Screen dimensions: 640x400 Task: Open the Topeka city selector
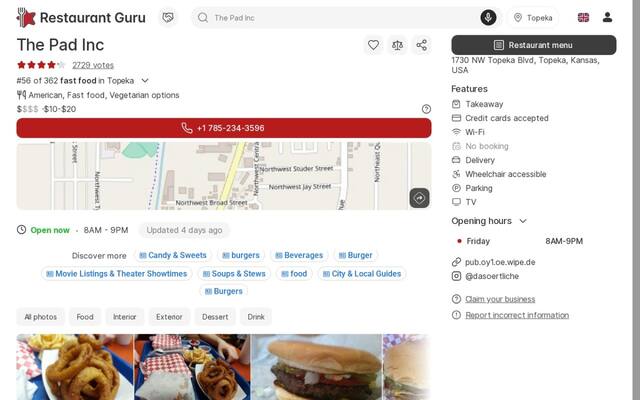(x=533, y=18)
